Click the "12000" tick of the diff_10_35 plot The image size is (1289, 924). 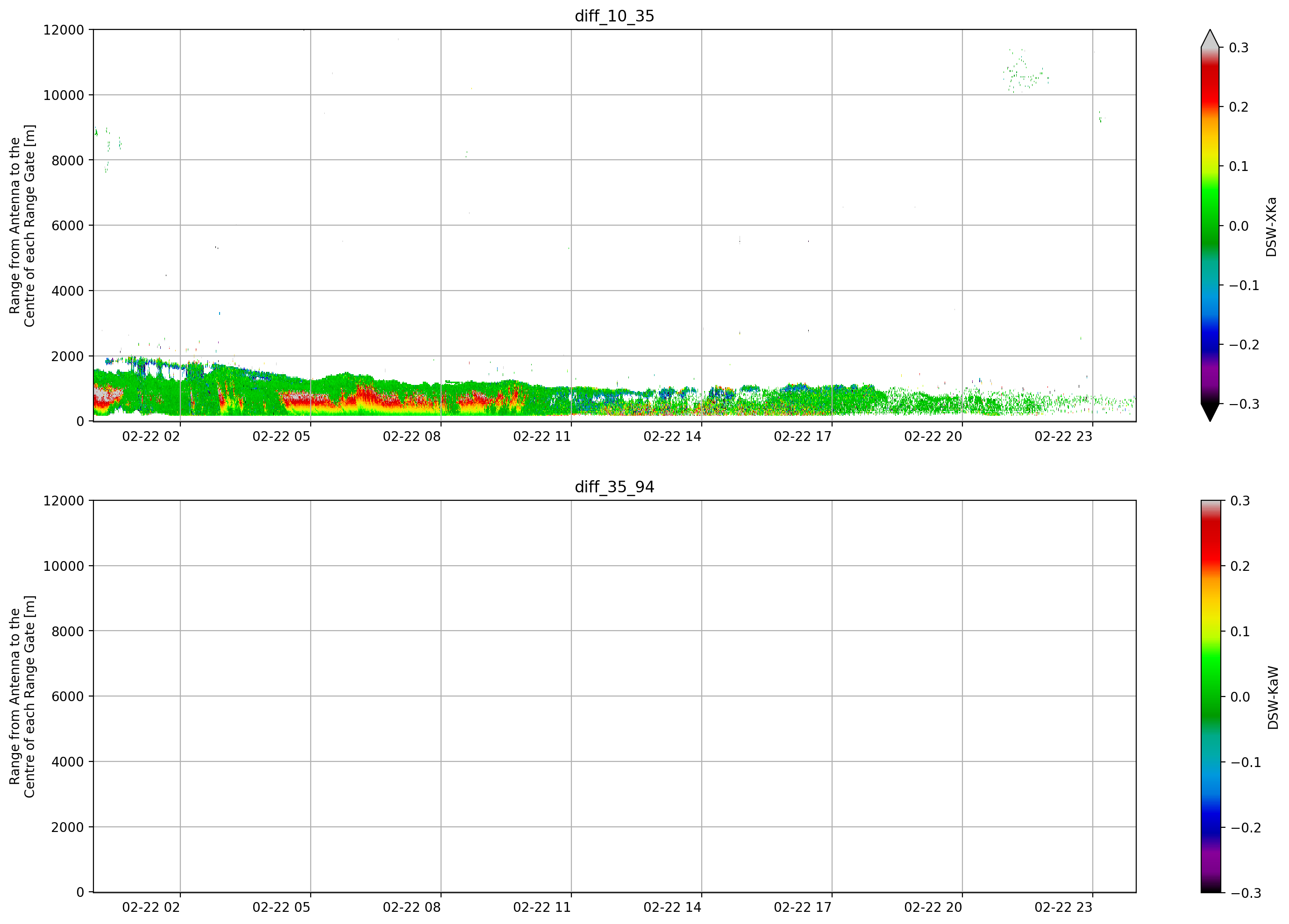pyautogui.click(x=64, y=30)
